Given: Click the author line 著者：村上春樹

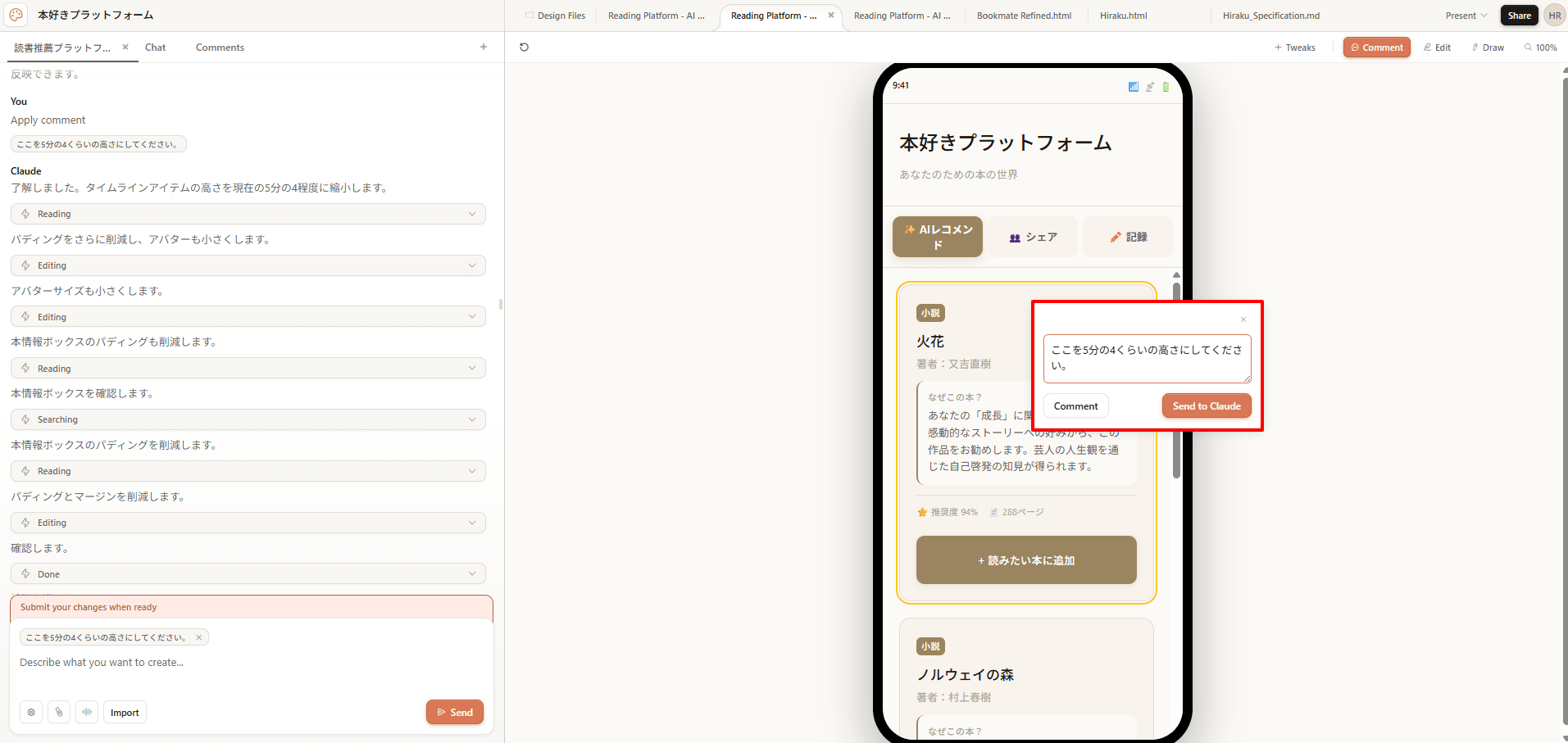Looking at the screenshot, I should tap(953, 698).
